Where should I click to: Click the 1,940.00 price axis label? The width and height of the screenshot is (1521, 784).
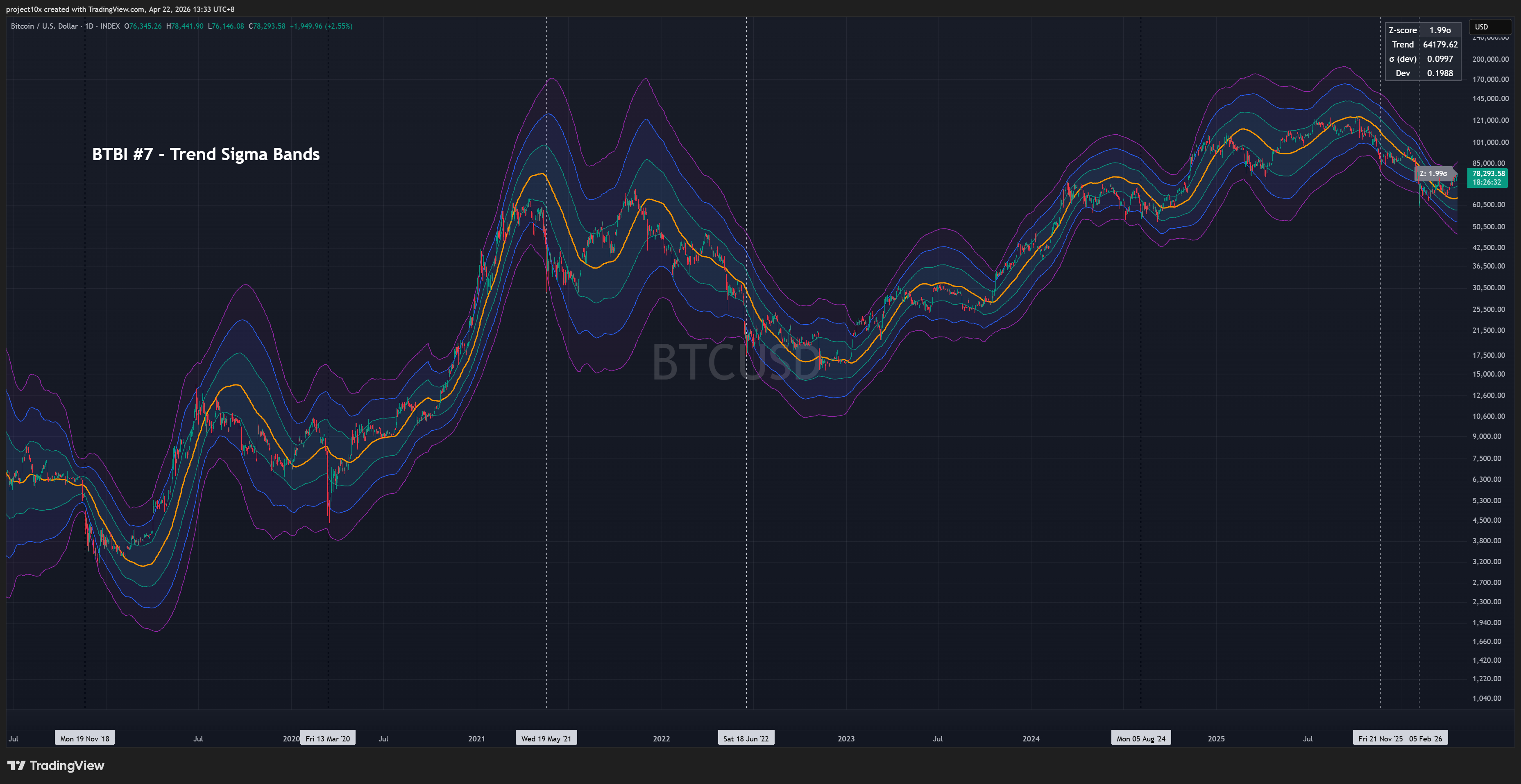[x=1487, y=623]
